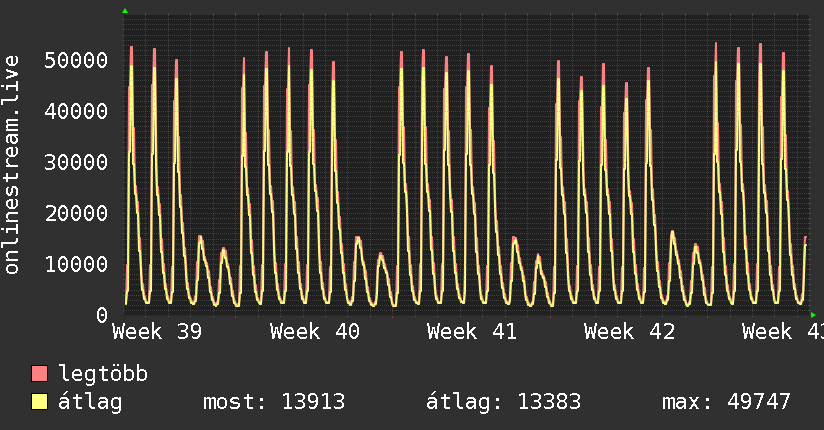Click the átlag legend label
Viewport: 824px width, 430px height.
click(x=90, y=402)
